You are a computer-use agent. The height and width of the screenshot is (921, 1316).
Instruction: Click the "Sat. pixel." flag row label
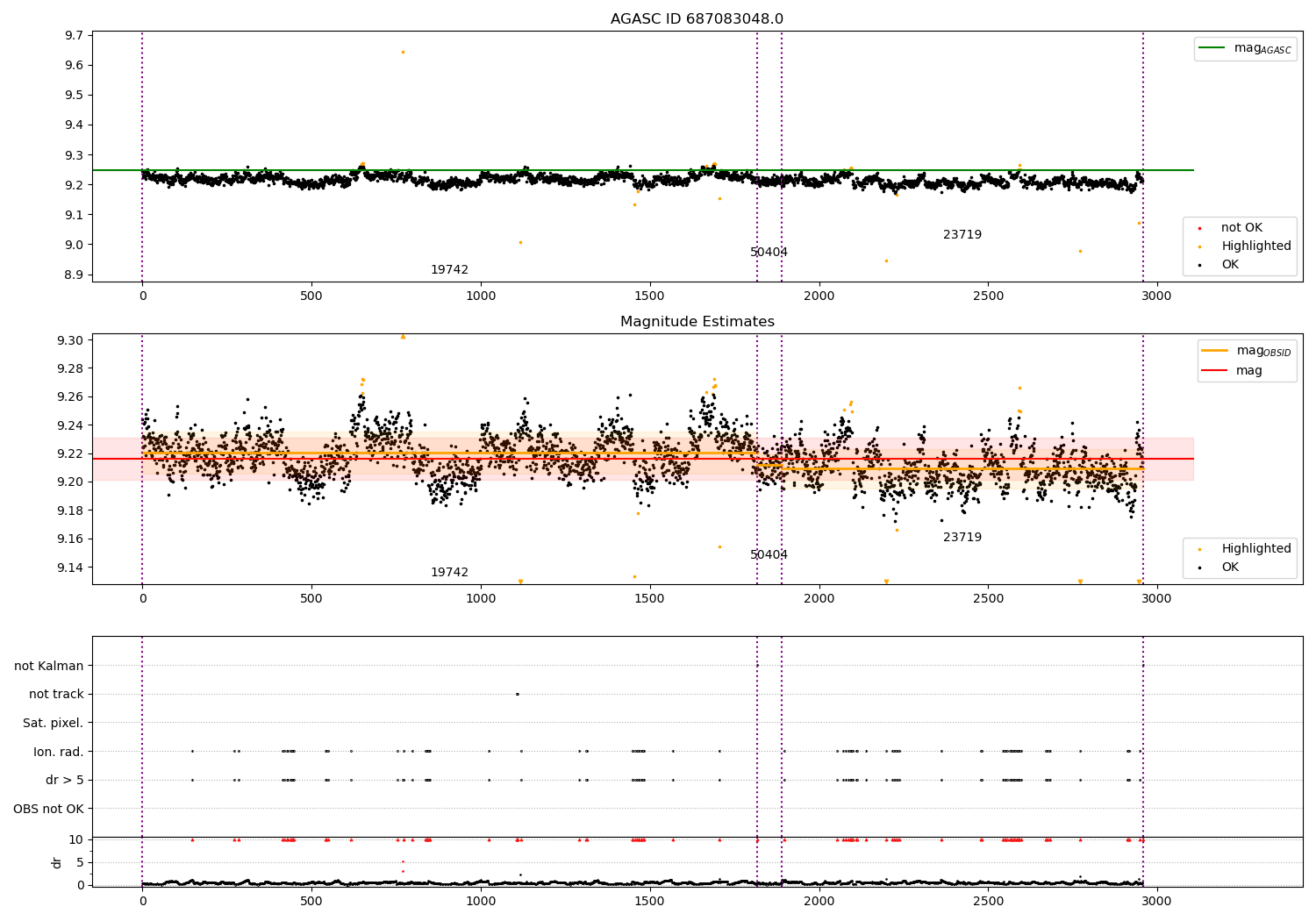(54, 724)
